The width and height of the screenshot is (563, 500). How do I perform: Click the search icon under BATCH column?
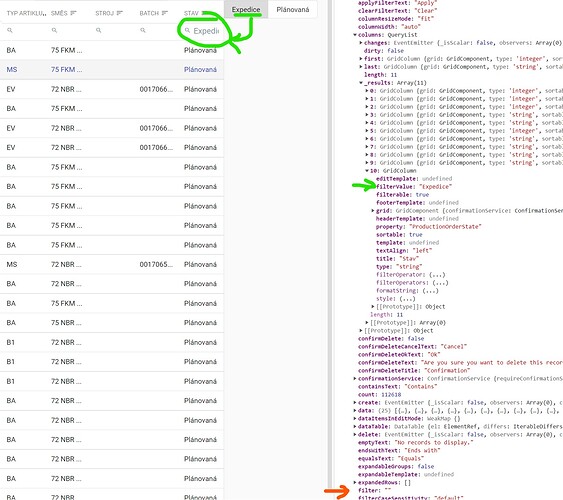[143, 31]
